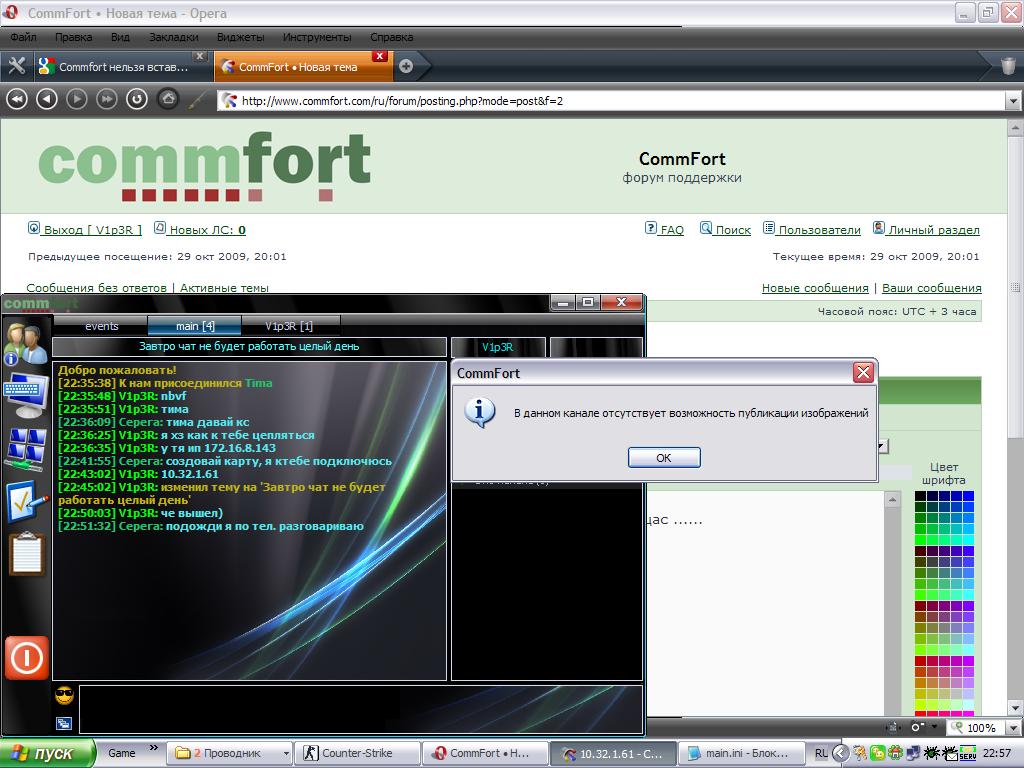The height and width of the screenshot is (768, 1024).
Task: Open the smiley emoticon picker
Action: click(65, 695)
